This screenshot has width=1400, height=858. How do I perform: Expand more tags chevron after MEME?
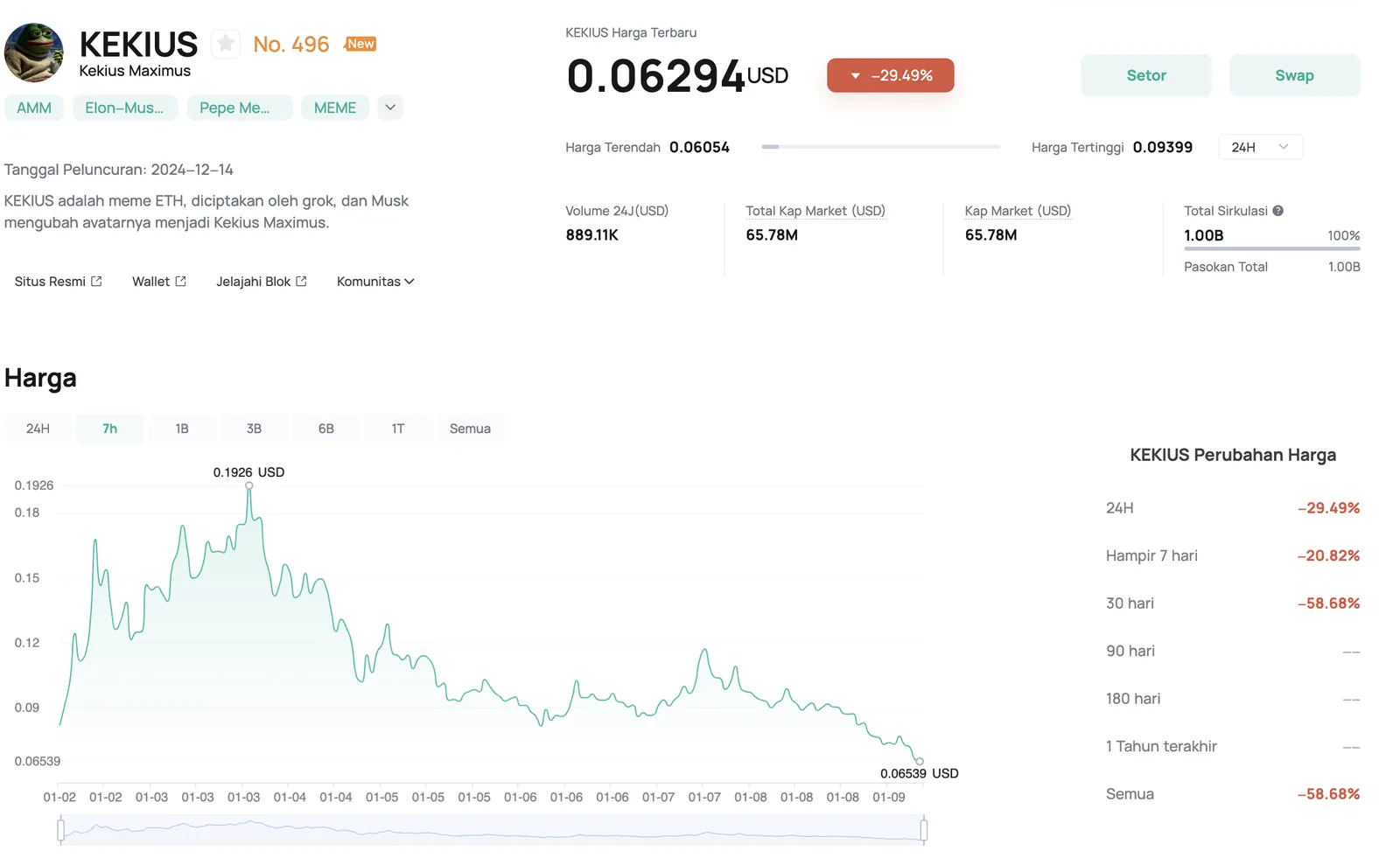(x=390, y=108)
